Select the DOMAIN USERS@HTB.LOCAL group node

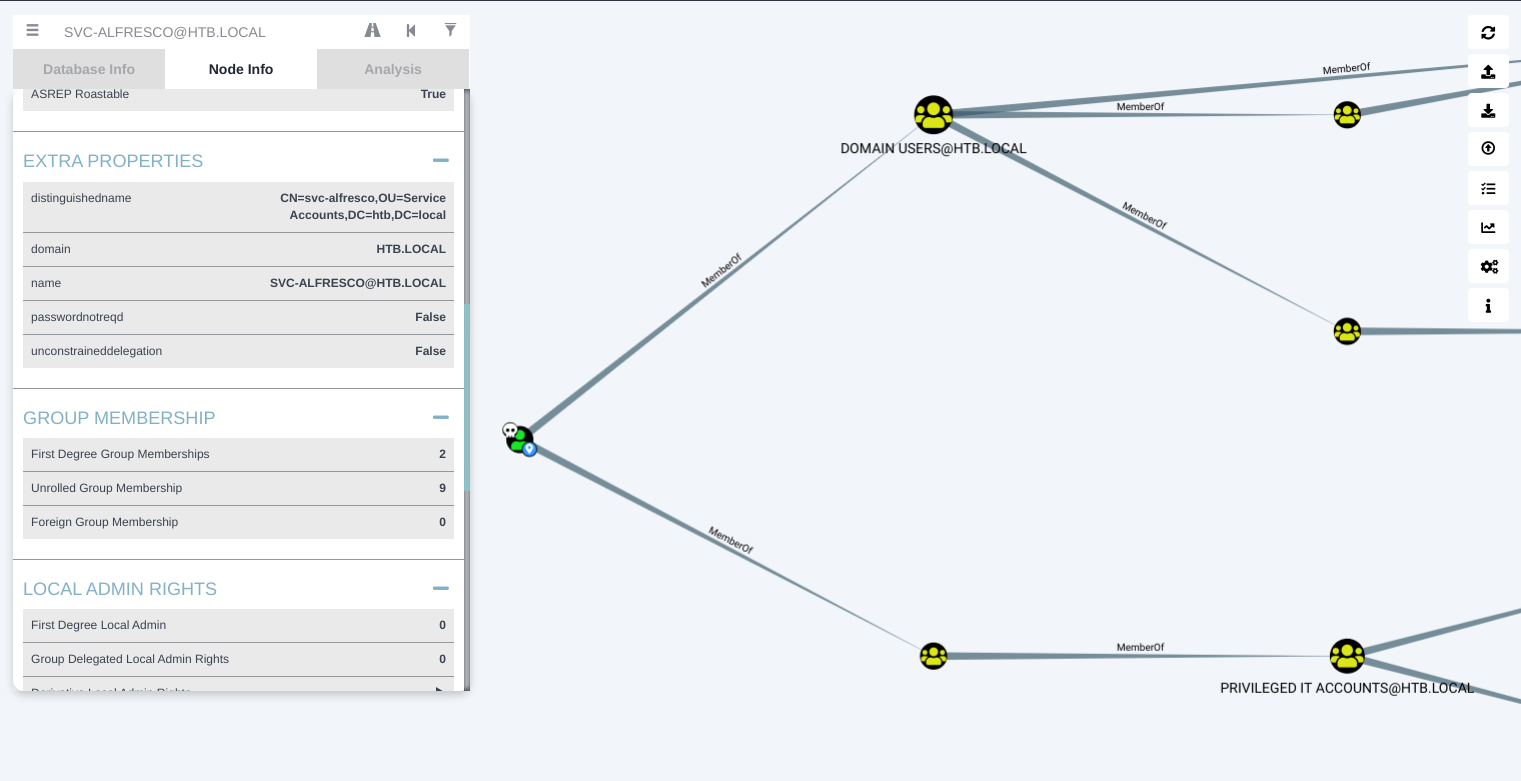point(933,115)
